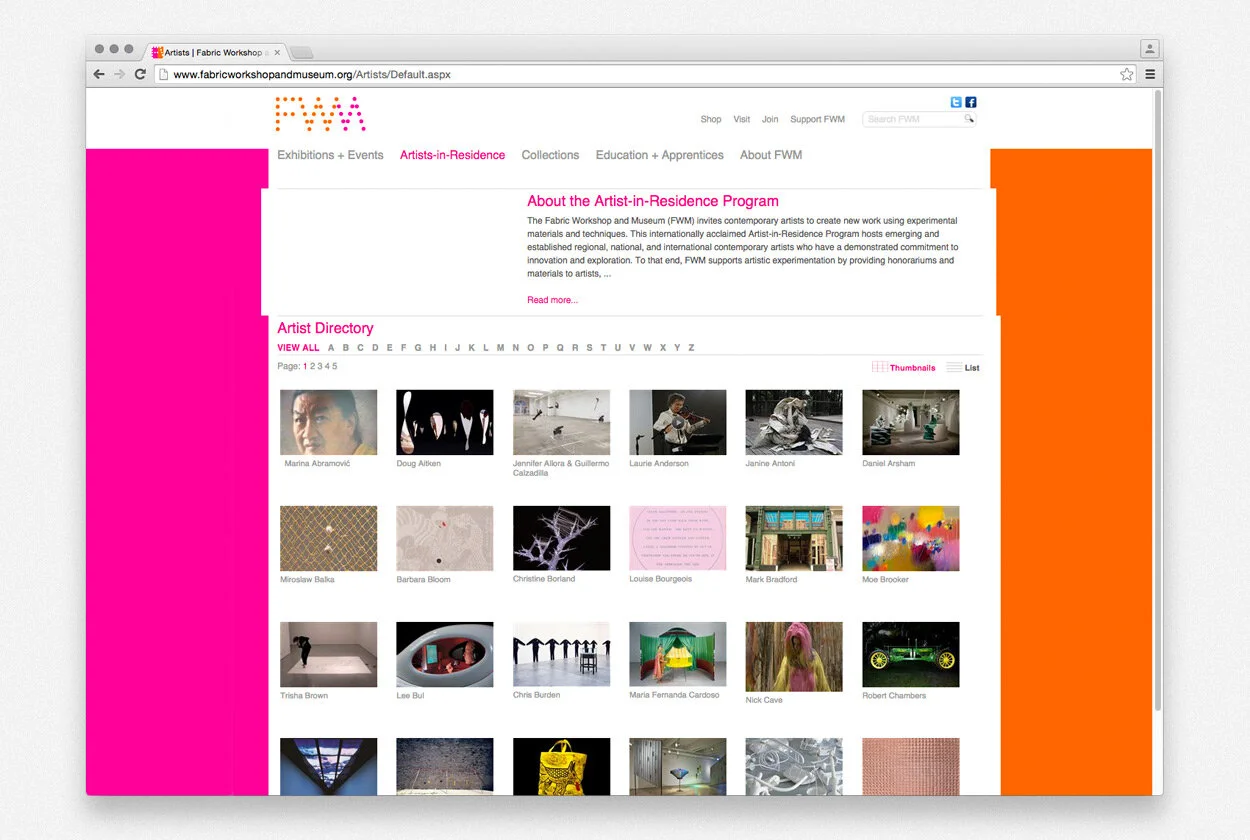
Task: Open a new browser tab
Action: (x=301, y=52)
